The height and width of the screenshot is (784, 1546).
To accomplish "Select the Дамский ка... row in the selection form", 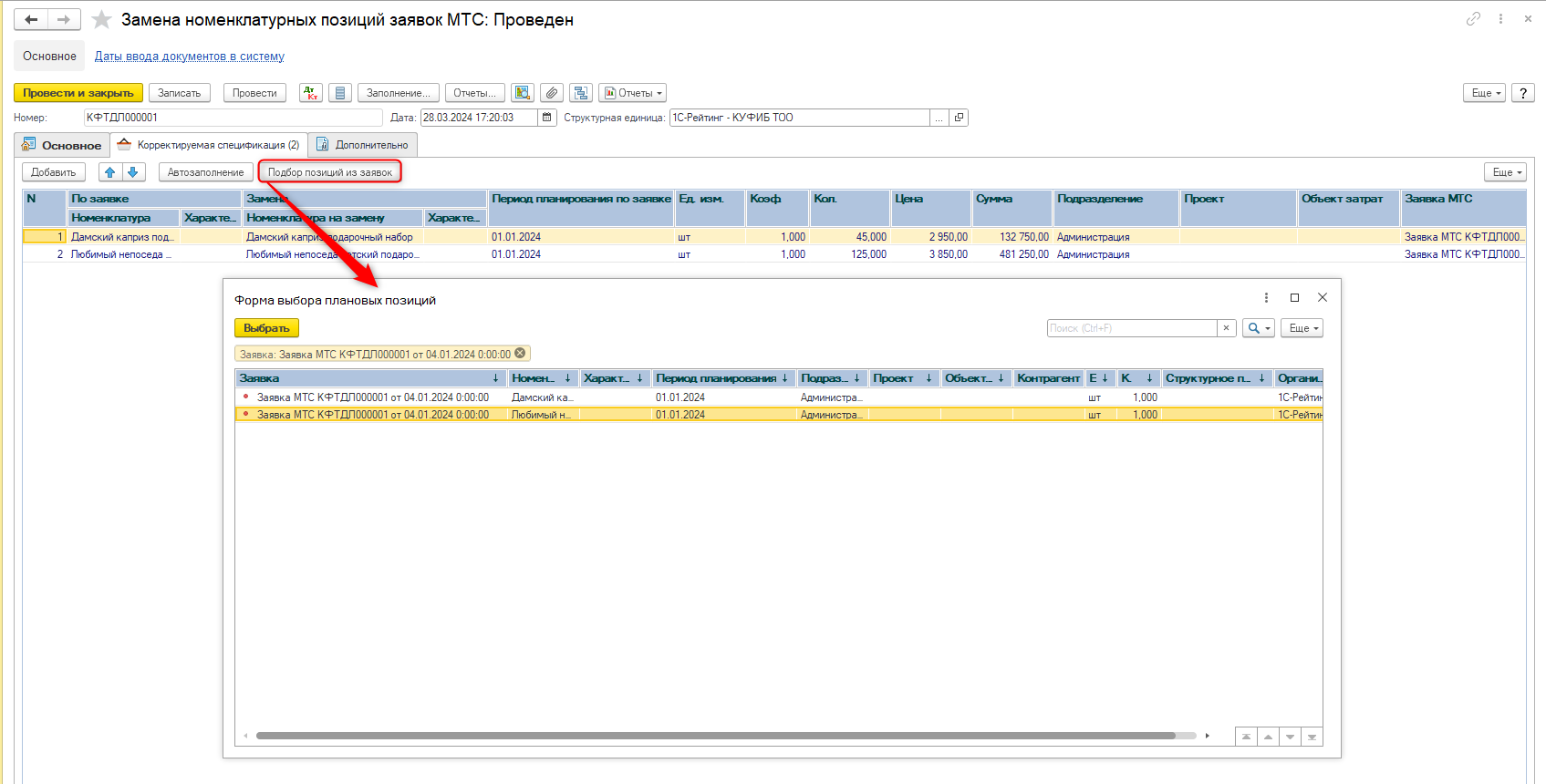I will (x=779, y=397).
